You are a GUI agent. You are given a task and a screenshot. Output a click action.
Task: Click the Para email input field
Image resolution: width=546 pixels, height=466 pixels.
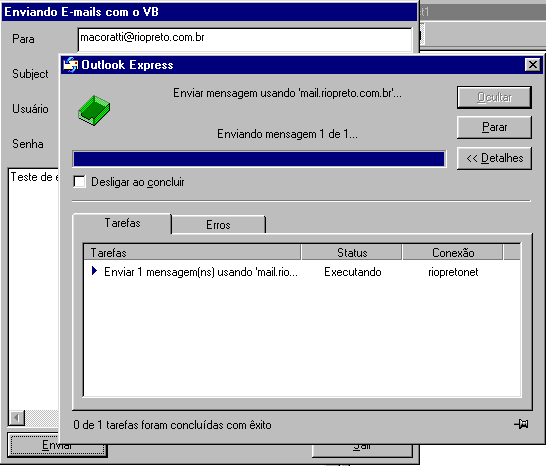pyautogui.click(x=245, y=40)
